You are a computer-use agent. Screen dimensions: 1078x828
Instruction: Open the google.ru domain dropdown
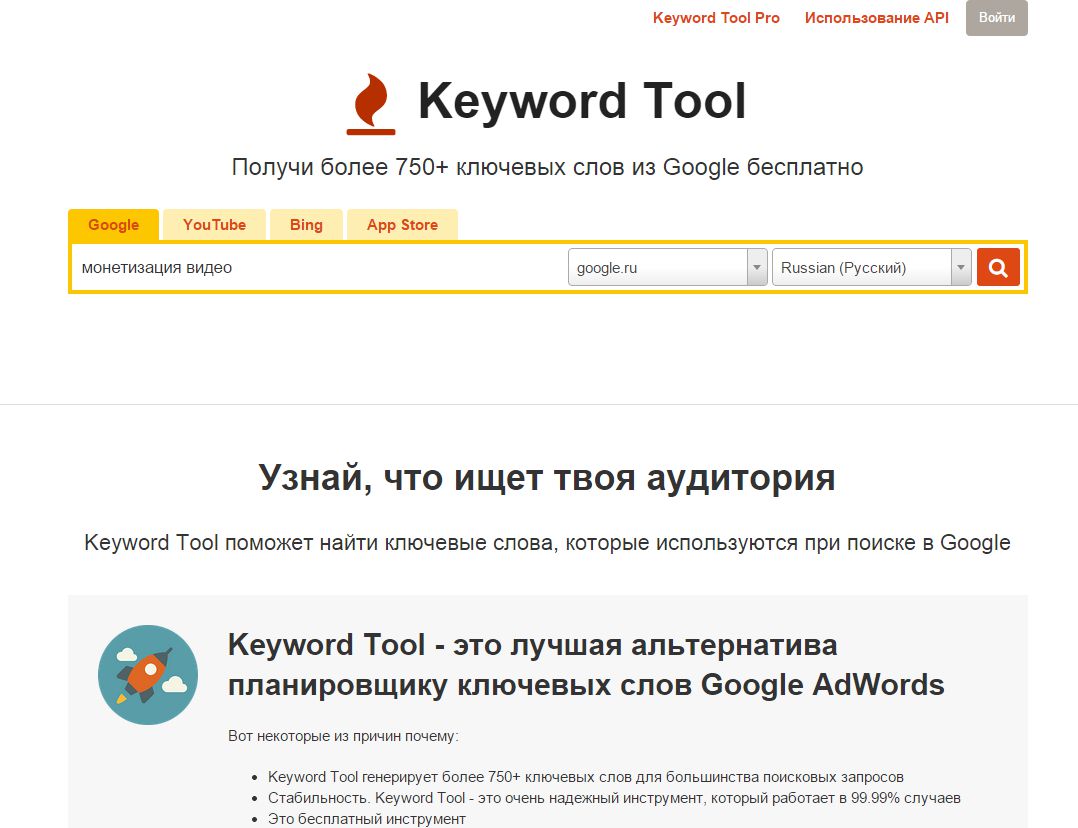click(x=668, y=267)
